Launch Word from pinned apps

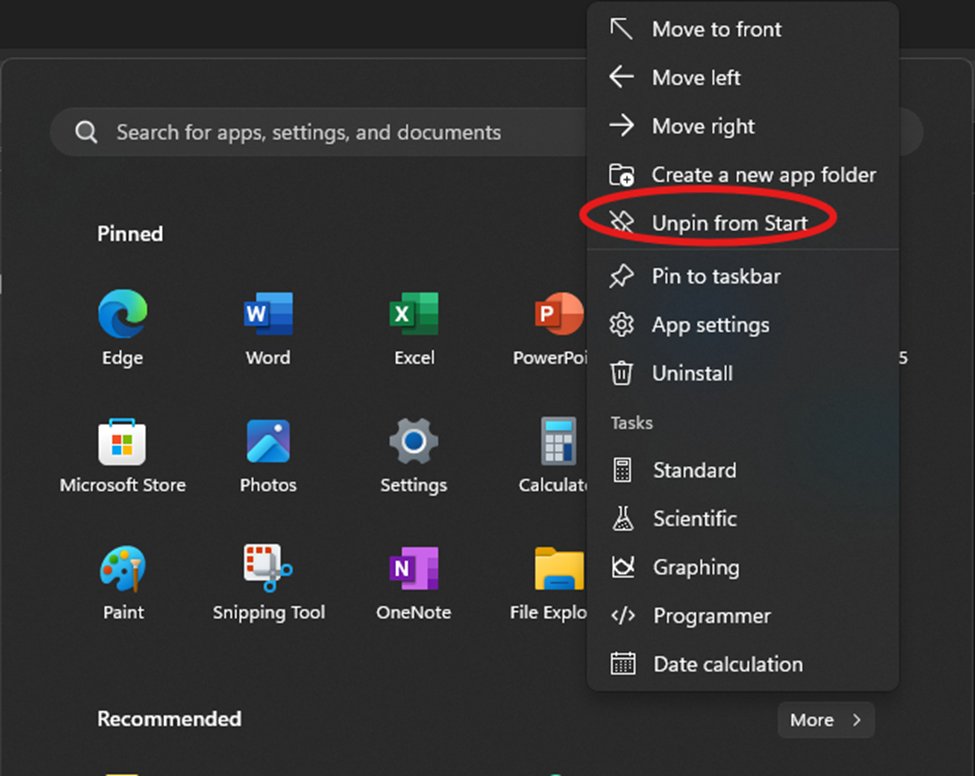(268, 328)
